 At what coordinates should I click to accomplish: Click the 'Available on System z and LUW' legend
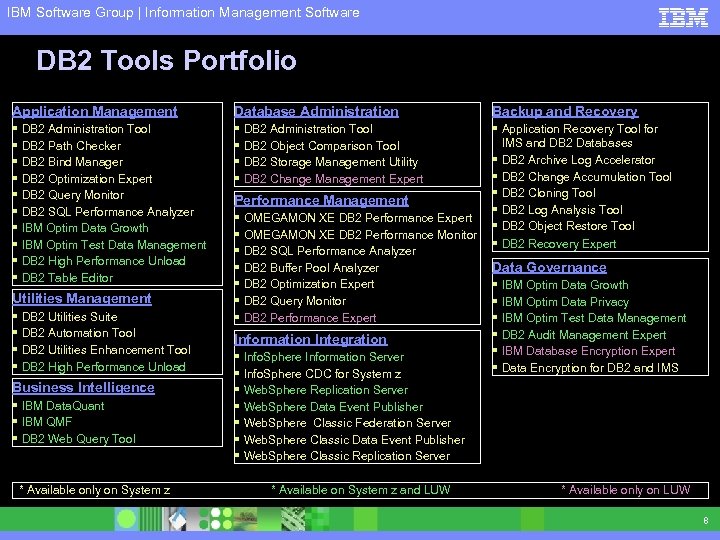click(361, 490)
